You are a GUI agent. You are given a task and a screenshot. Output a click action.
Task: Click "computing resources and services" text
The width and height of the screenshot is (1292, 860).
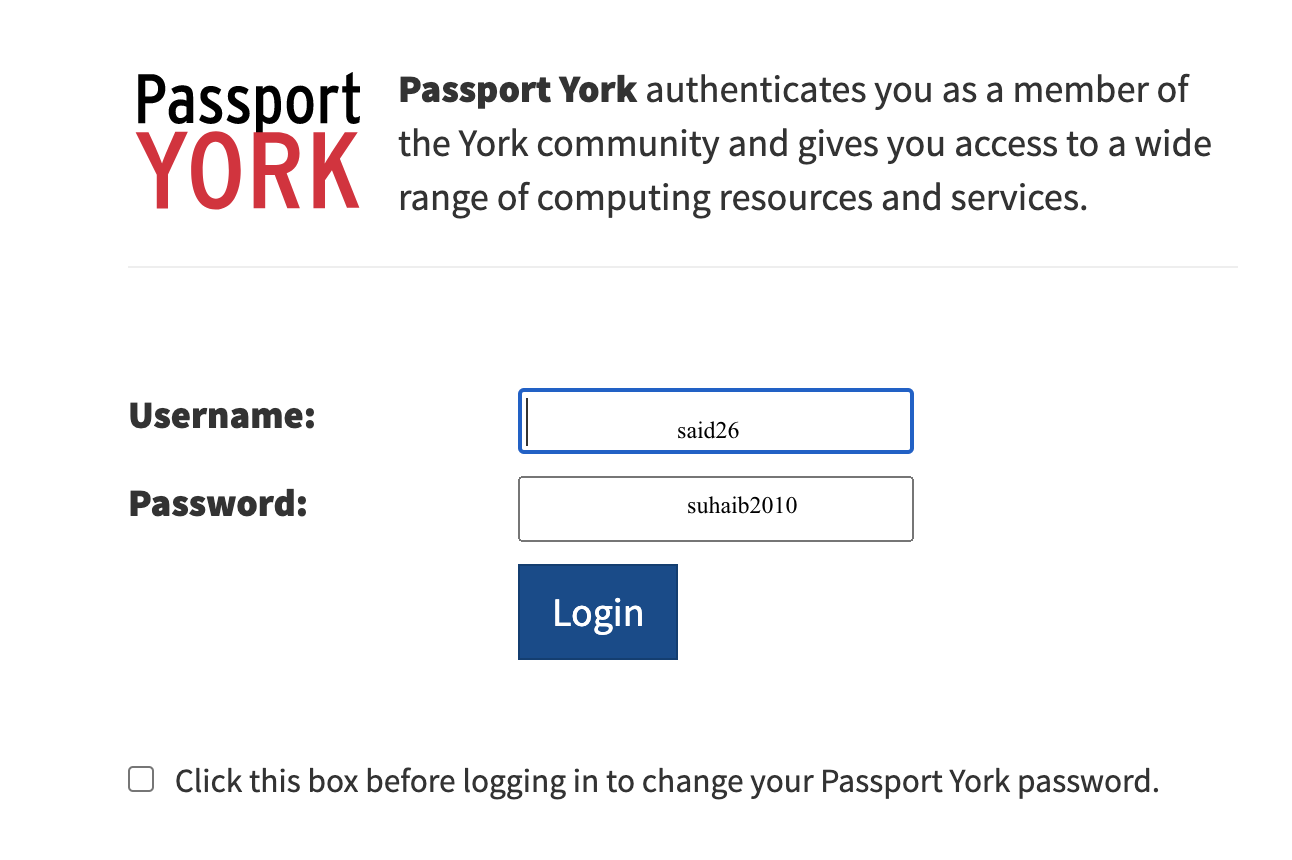click(x=810, y=198)
